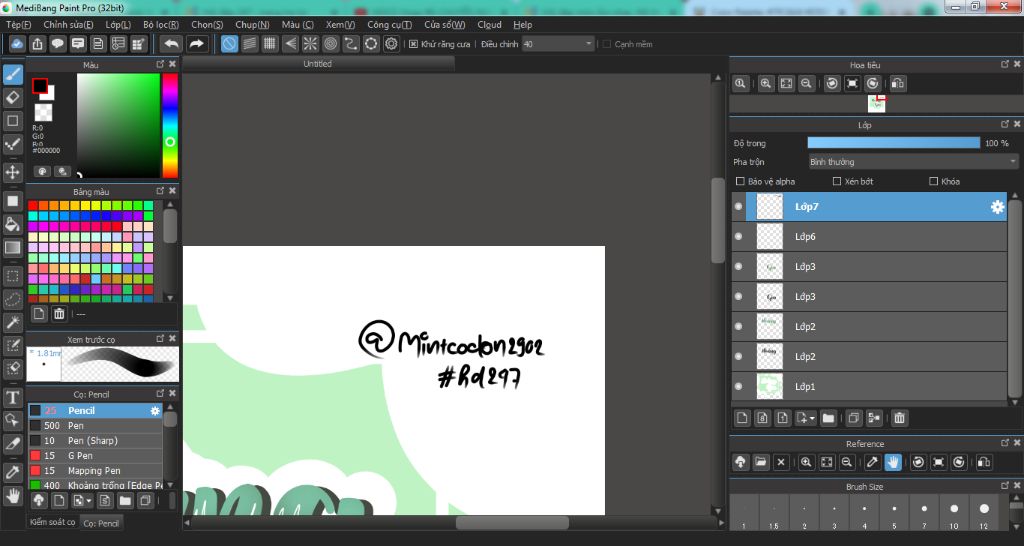Viewport: 1024px width, 546px height.
Task: Choose the Mapping Pen brush
Action: [x=95, y=470]
